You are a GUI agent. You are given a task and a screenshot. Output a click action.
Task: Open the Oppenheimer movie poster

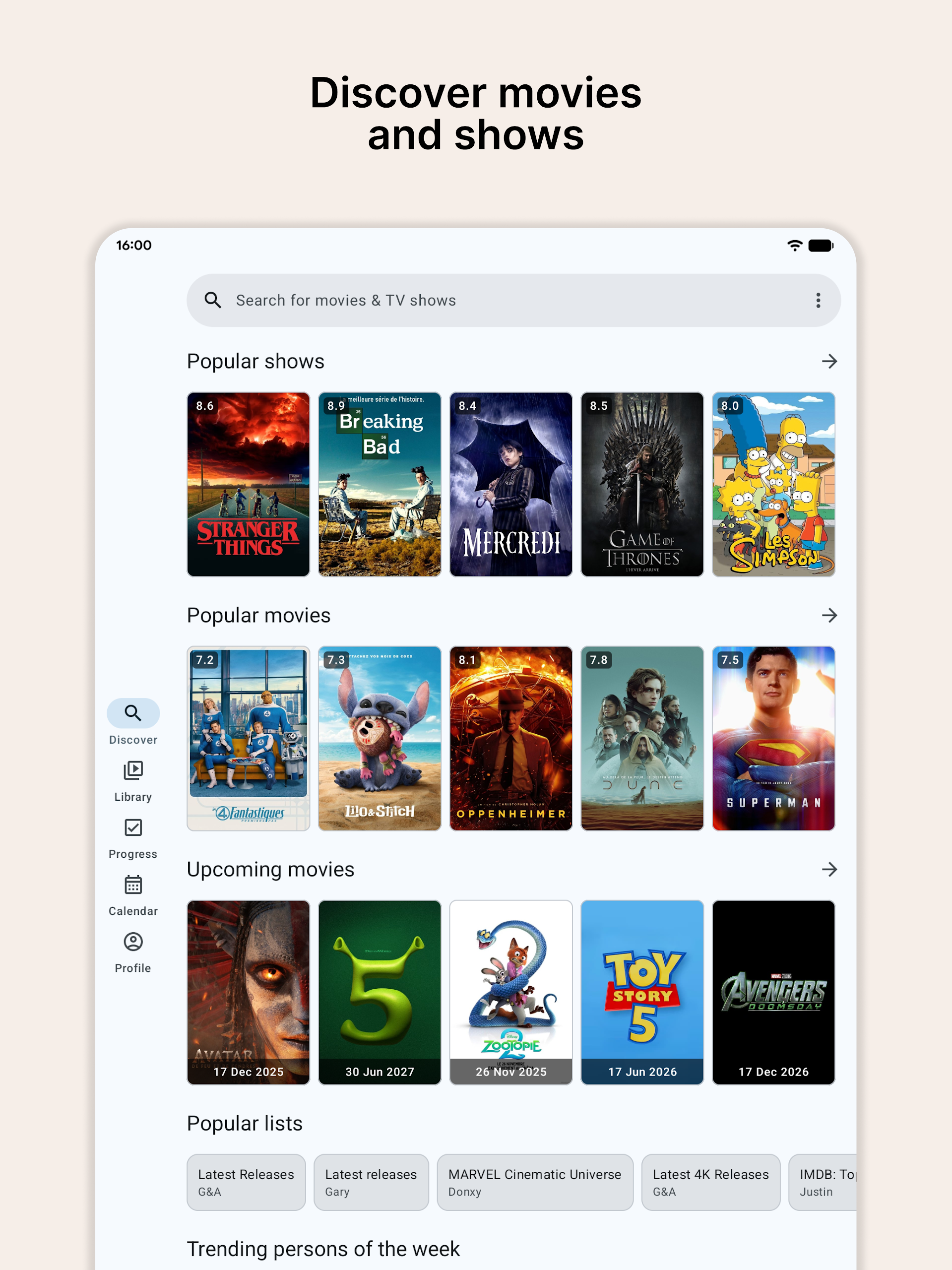510,738
